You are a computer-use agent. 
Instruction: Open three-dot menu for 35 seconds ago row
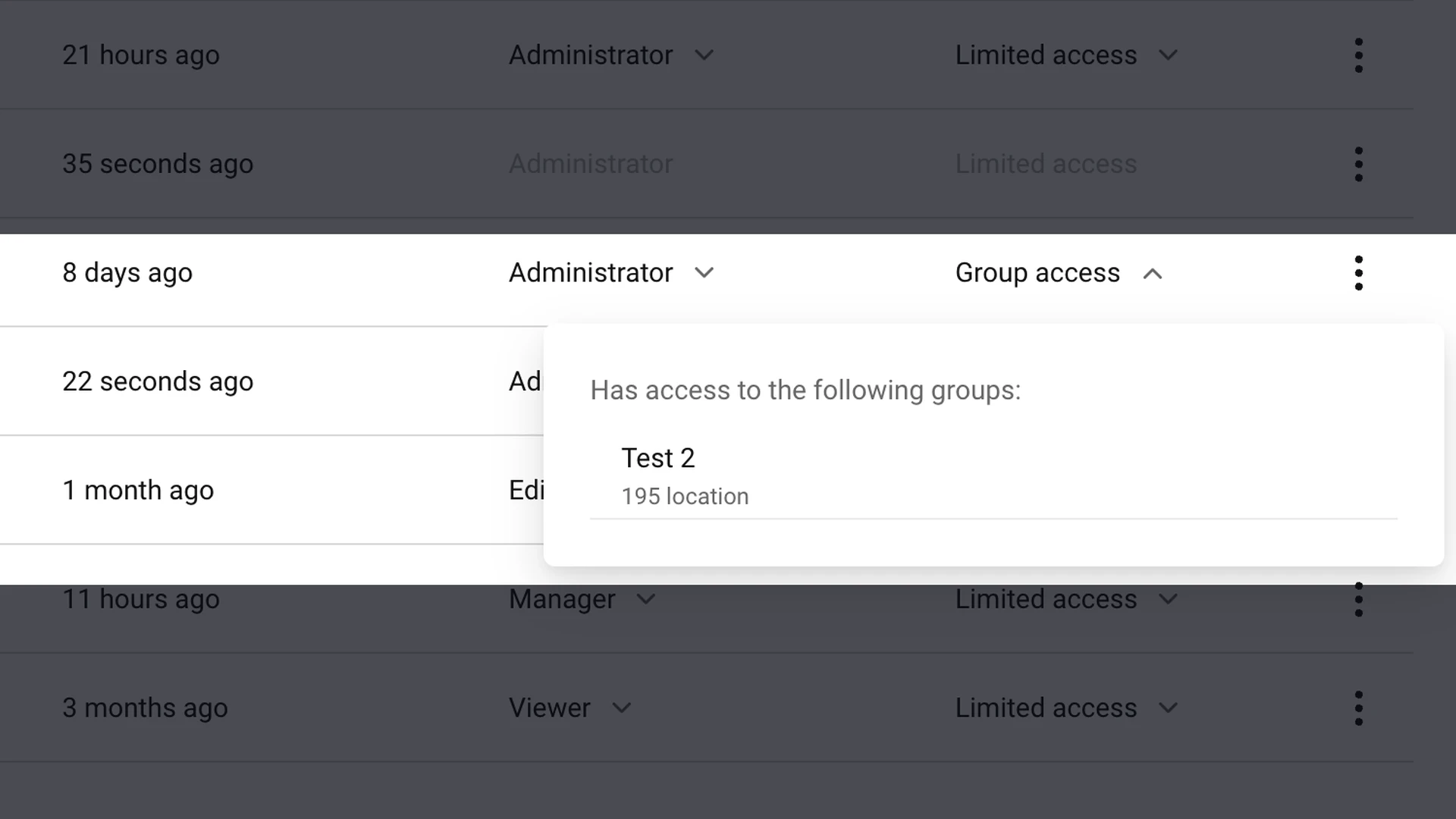(1358, 164)
